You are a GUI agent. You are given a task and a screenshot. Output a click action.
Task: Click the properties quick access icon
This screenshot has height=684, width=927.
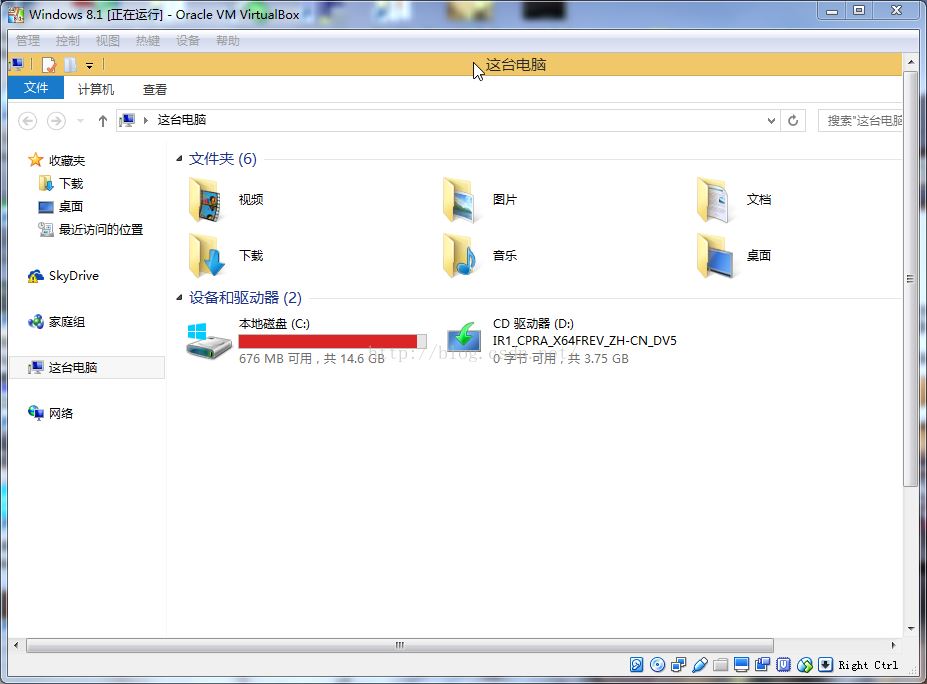click(48, 64)
